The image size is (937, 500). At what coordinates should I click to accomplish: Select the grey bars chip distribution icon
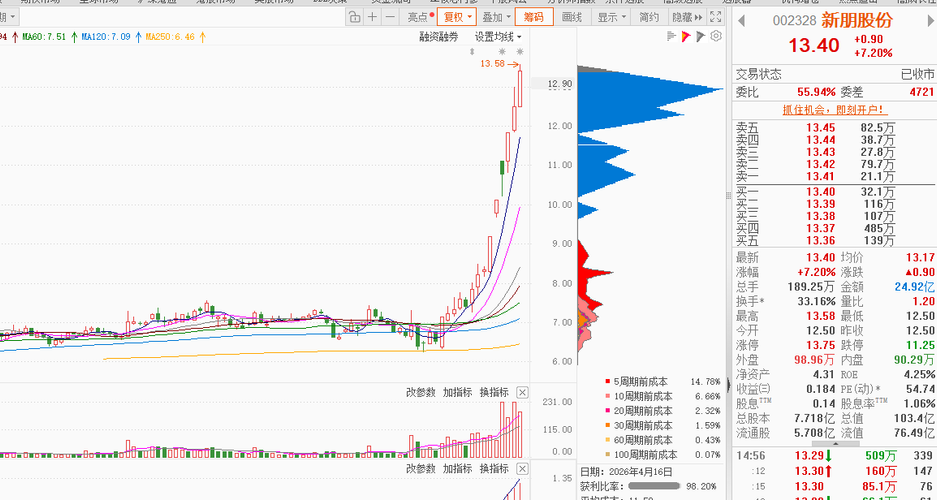pyautogui.click(x=670, y=36)
